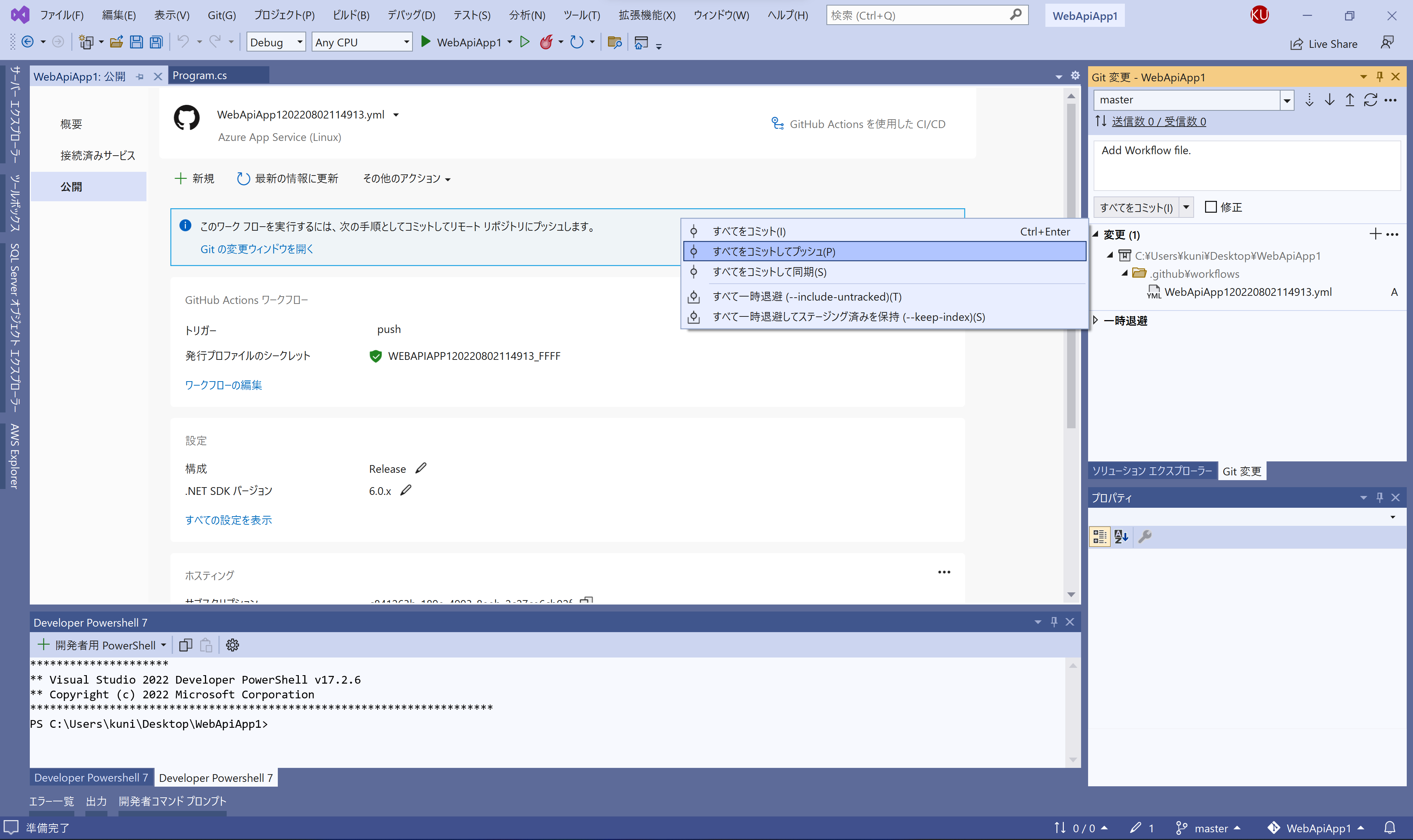Pin the WebApiApp1: 公開 tab
1413x840 pixels.
click(140, 77)
